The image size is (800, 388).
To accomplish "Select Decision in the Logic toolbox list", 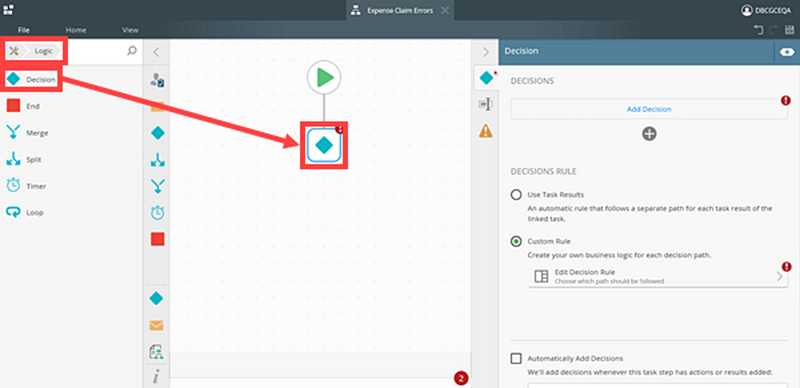I will (32, 80).
